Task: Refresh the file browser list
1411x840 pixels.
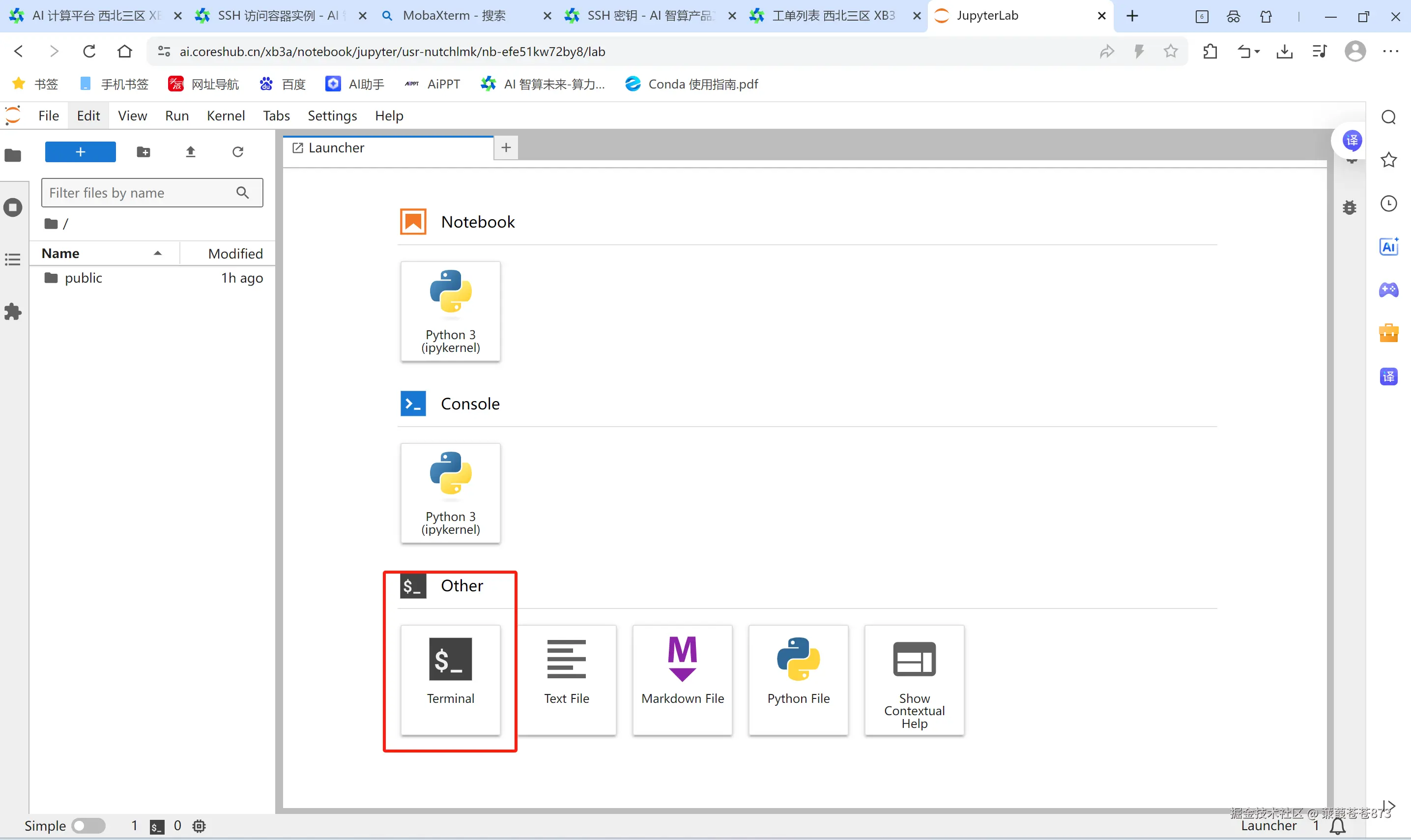Action: point(238,152)
